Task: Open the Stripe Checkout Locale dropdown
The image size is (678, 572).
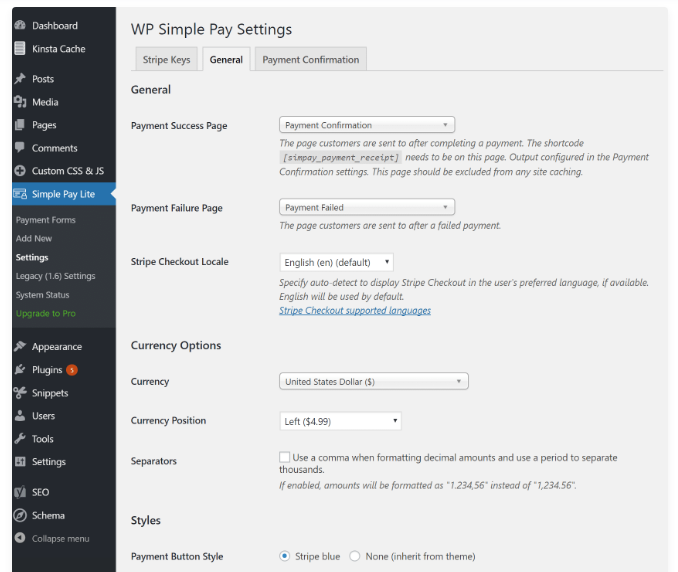Action: tap(336, 262)
